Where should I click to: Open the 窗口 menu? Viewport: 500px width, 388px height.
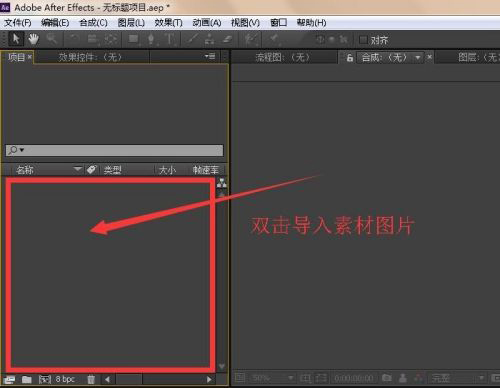[x=278, y=23]
